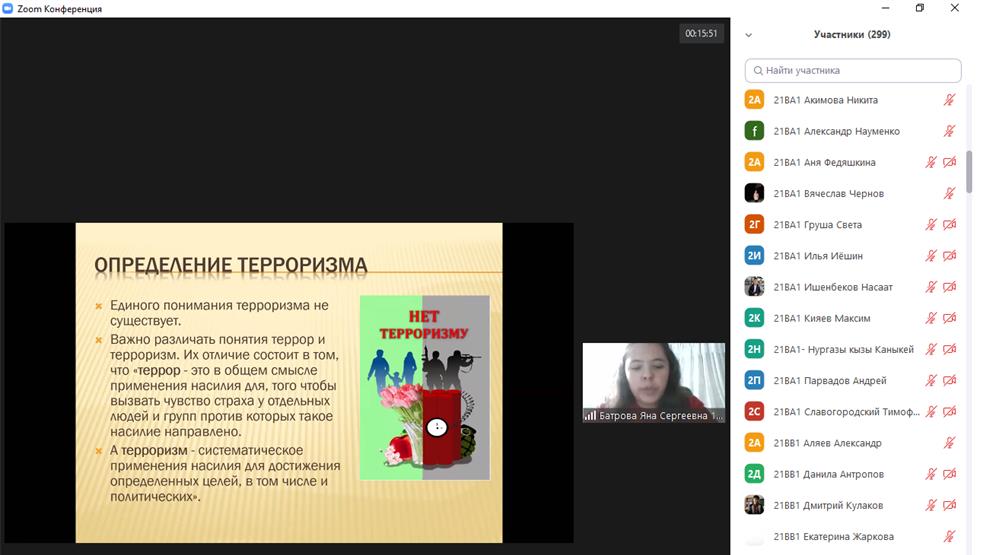994x555 pixels.
Task: Click the 00:15:51 meeting timer
Action: pos(701,34)
